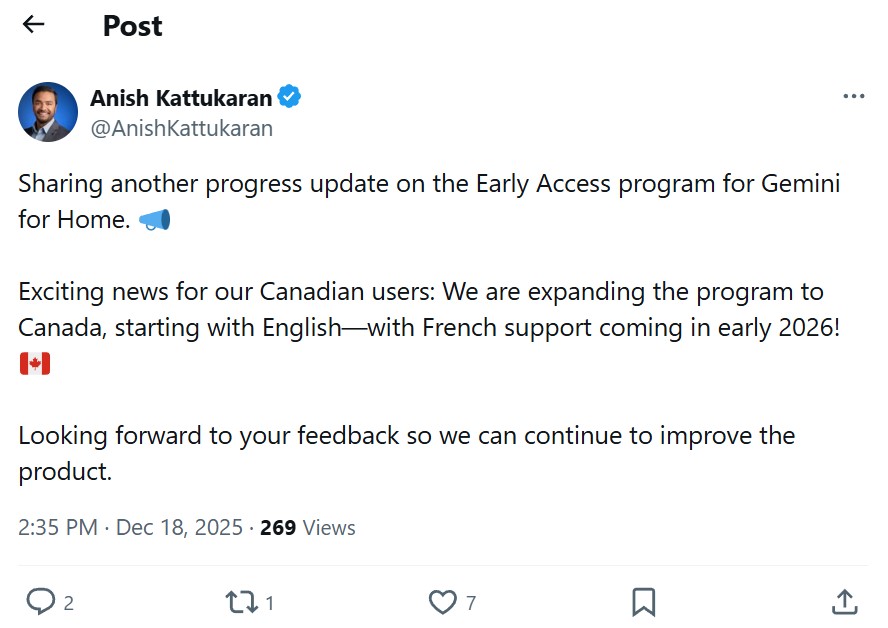Open Anish Kattukaran's profile picture
The image size is (888, 628).
click(48, 112)
